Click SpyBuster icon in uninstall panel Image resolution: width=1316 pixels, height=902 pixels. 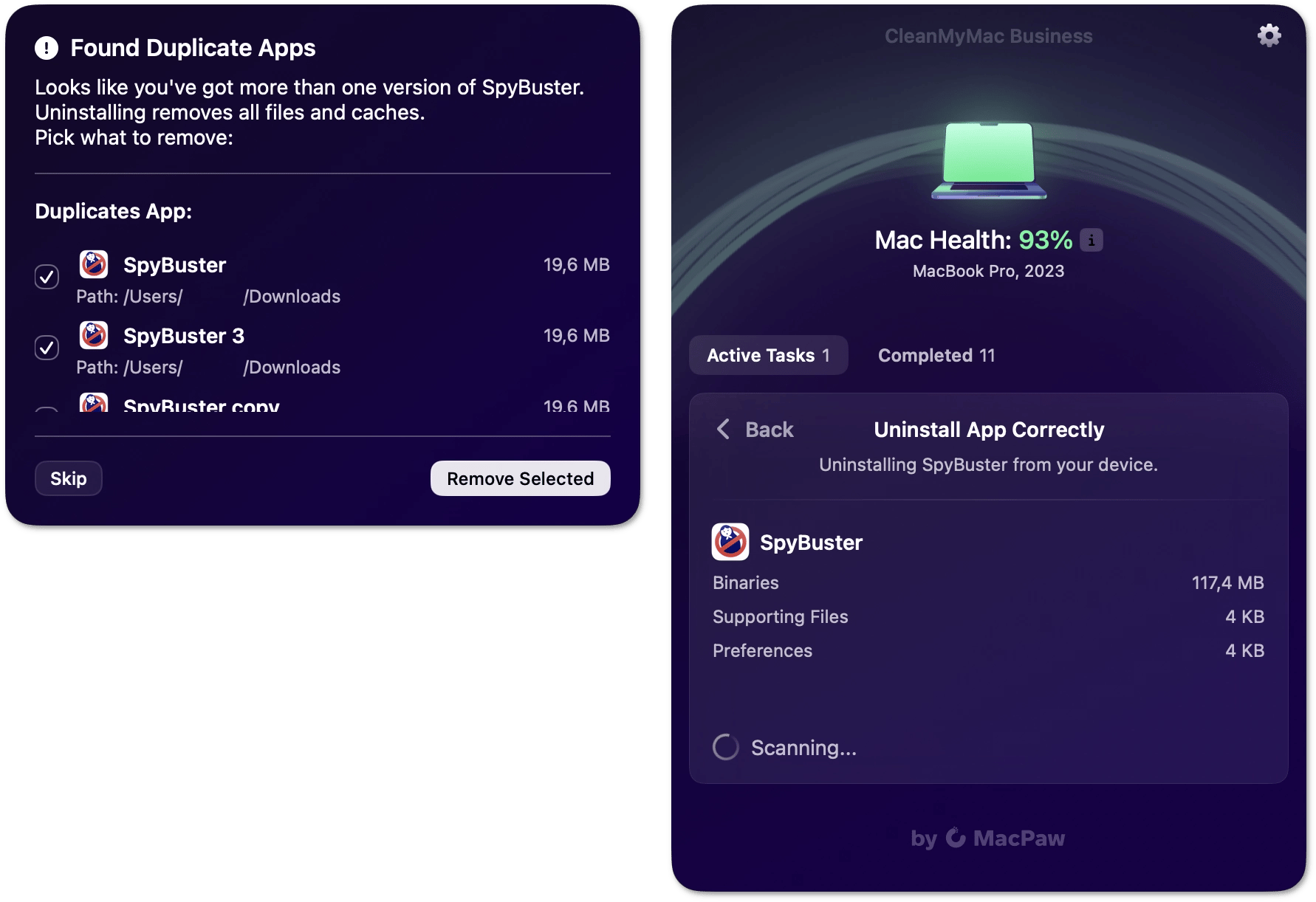click(x=730, y=542)
